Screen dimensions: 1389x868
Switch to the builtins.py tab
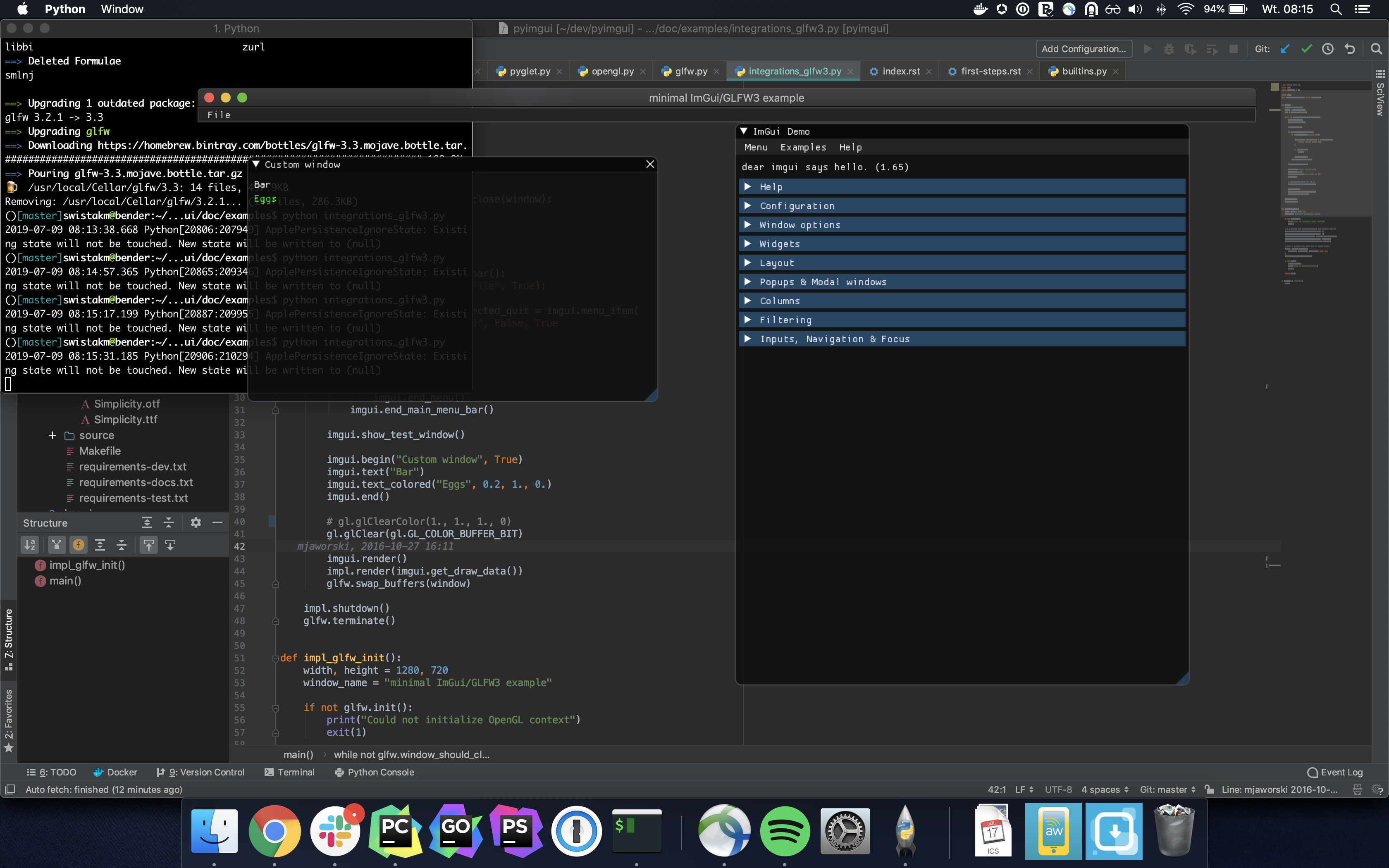point(1084,71)
